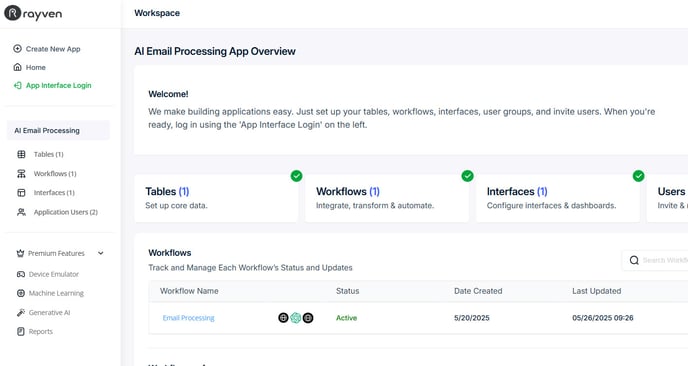Click the AI Email Processing App Overview heading
This screenshot has width=688, height=366.
pos(215,51)
